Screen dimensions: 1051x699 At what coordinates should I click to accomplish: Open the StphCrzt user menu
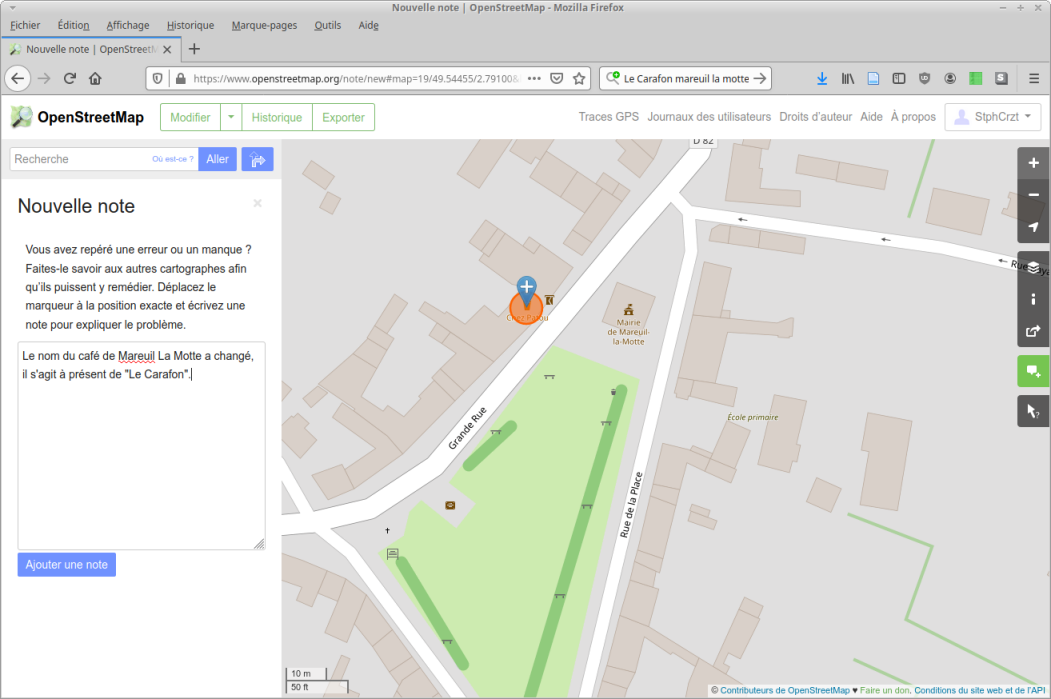(x=992, y=117)
